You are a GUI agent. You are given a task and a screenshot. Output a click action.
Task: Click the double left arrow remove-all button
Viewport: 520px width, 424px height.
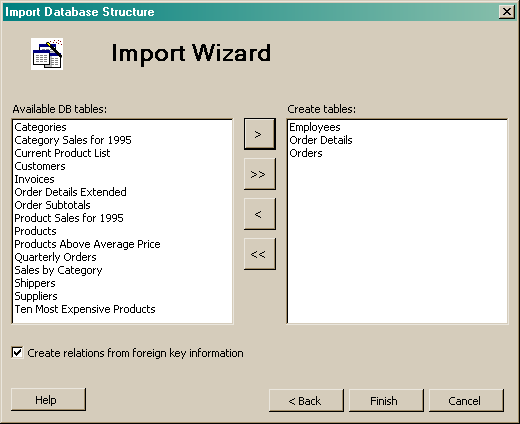click(x=260, y=254)
